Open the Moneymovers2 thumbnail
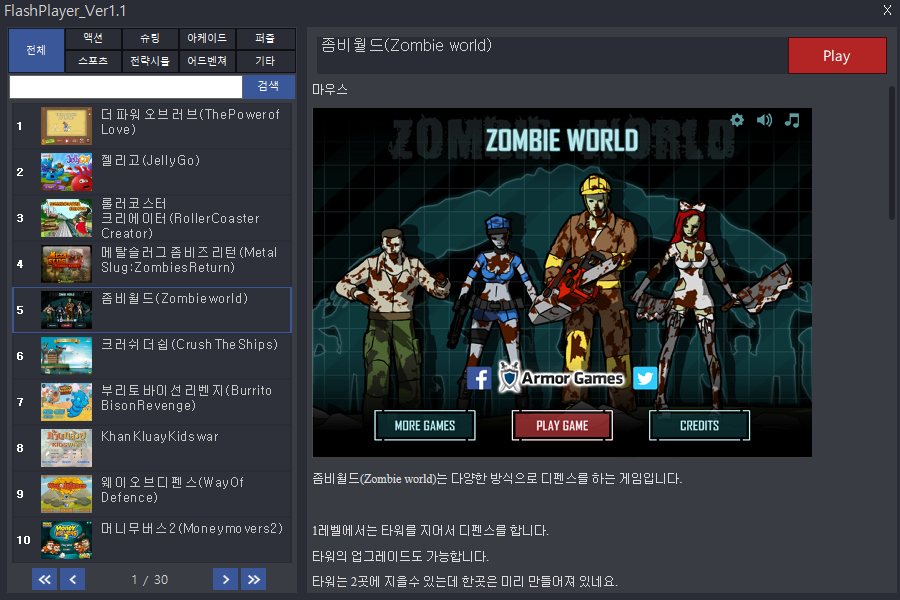The height and width of the screenshot is (600, 900). click(67, 540)
